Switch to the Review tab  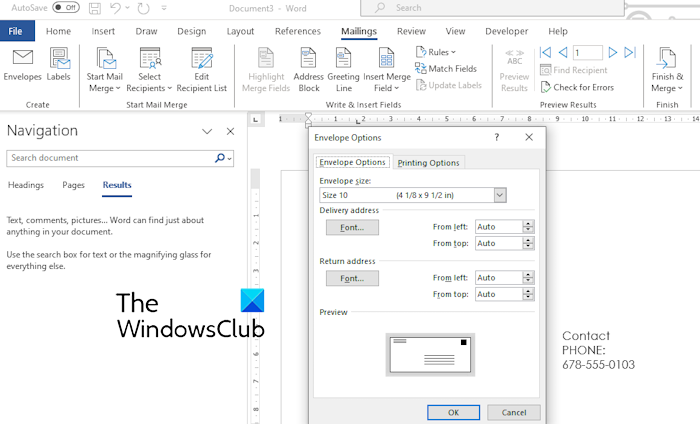click(x=411, y=31)
